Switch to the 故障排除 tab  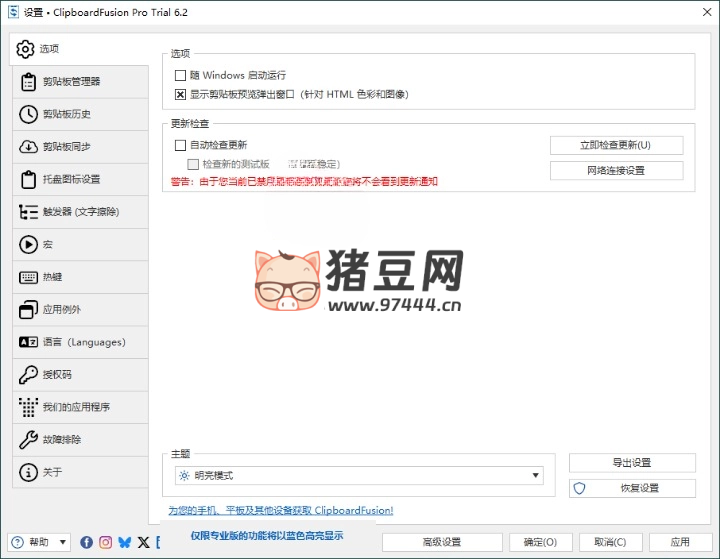pos(80,440)
